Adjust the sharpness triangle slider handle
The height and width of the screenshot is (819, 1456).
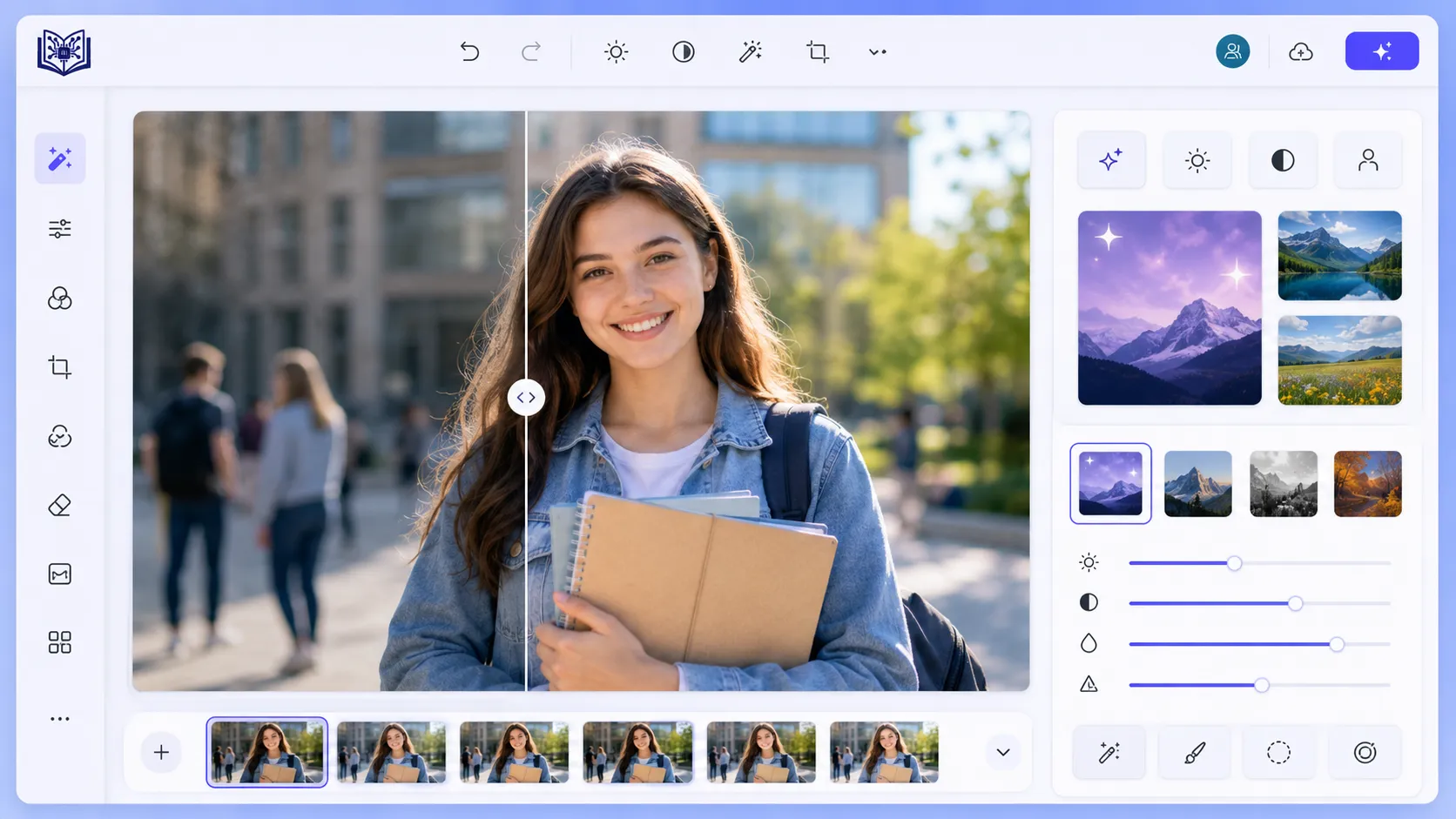click(1261, 685)
